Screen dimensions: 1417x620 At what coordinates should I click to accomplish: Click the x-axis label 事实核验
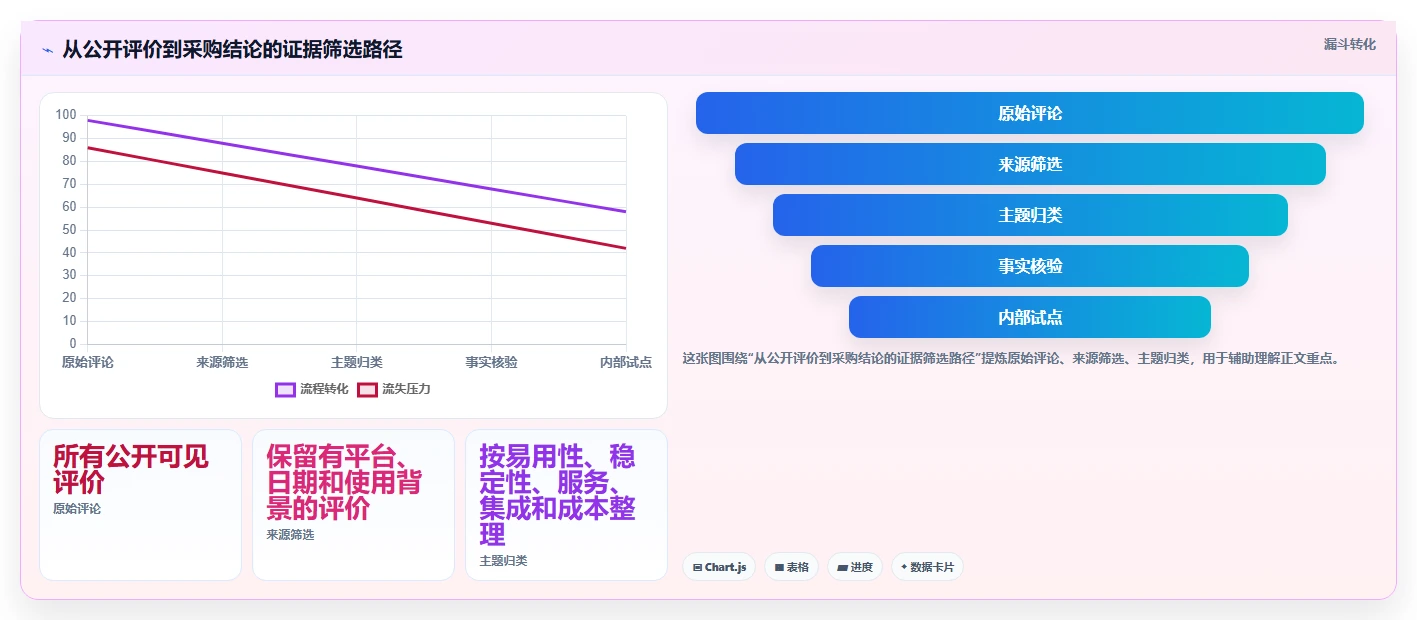point(491,362)
